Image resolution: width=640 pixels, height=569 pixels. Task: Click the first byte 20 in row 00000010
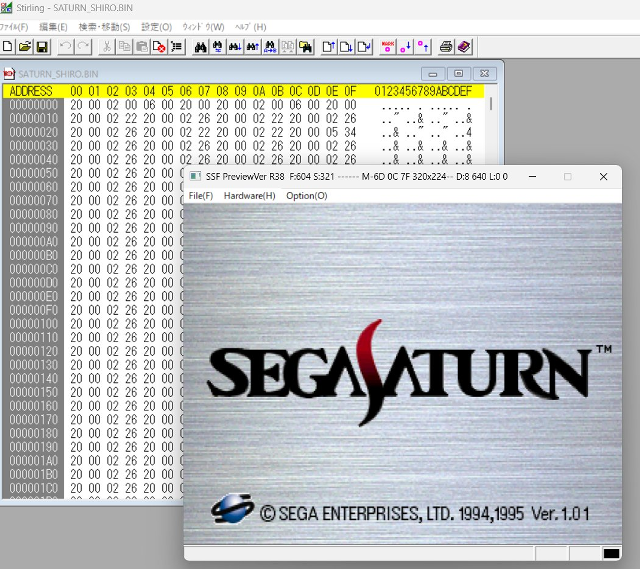[x=76, y=118]
